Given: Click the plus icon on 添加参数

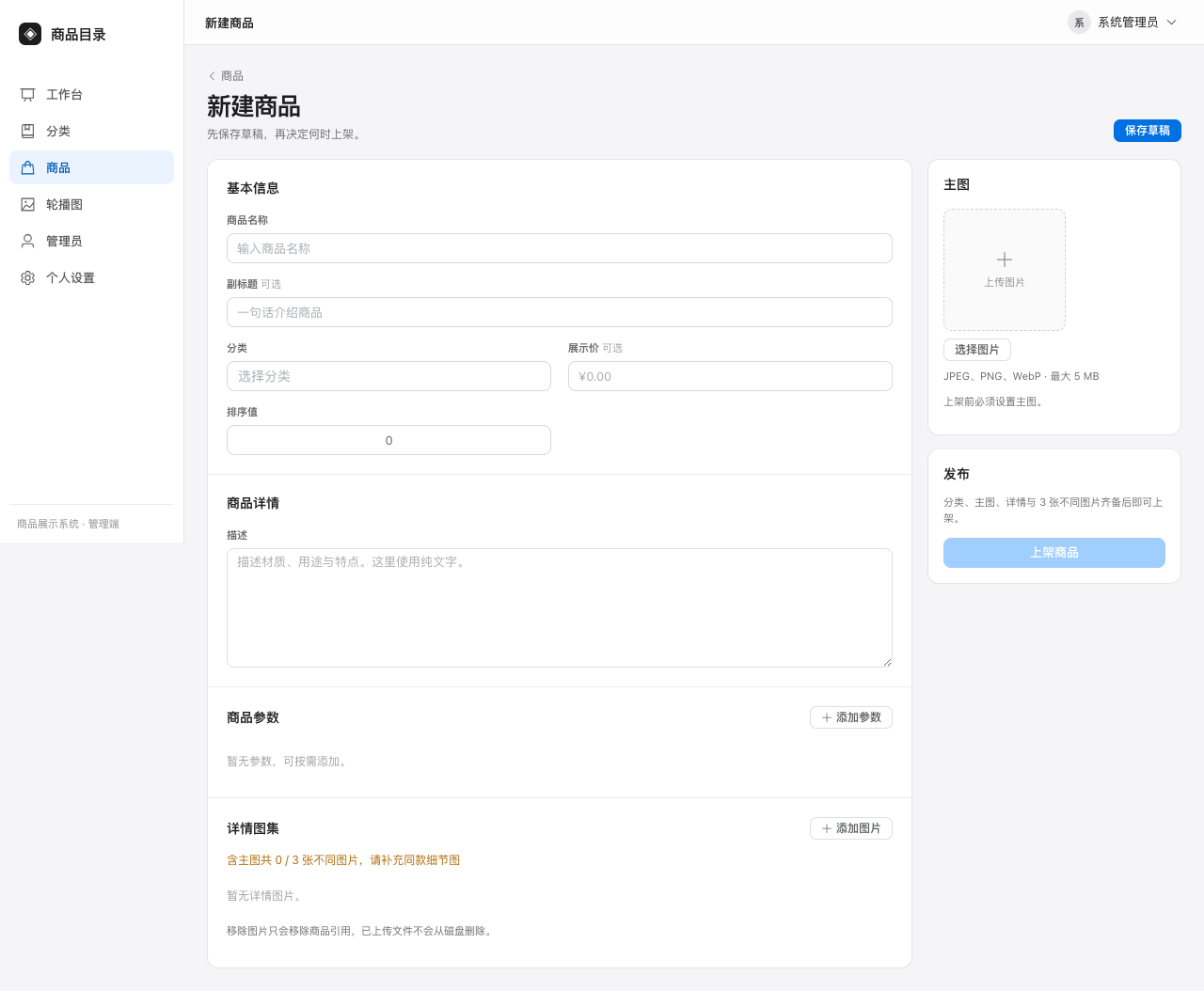Looking at the screenshot, I should (x=827, y=717).
